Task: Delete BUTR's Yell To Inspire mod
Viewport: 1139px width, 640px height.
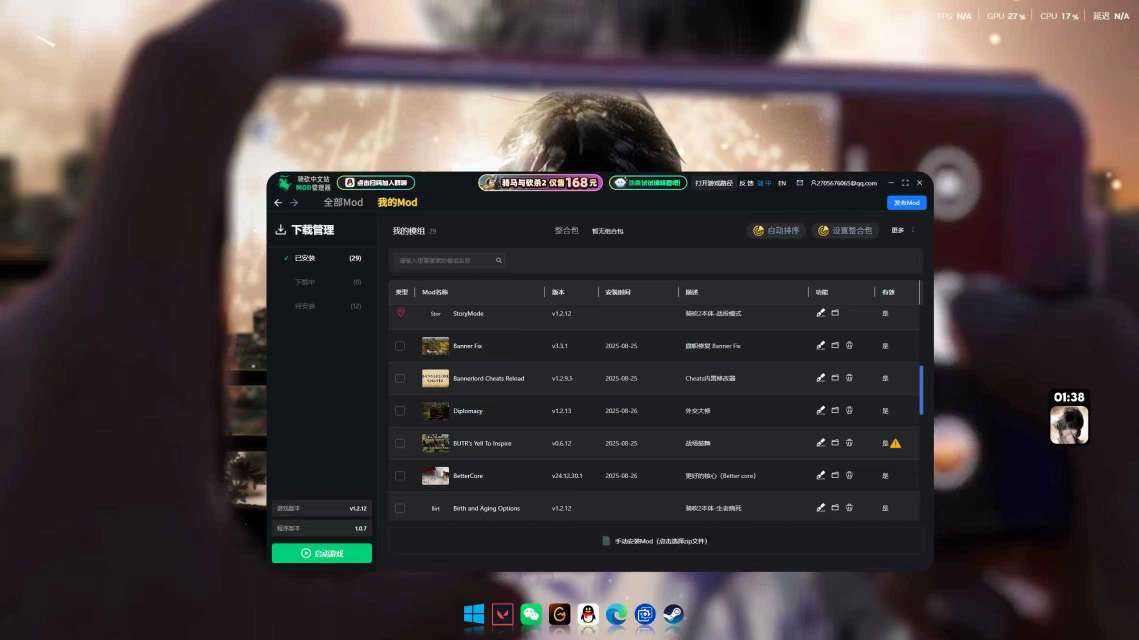Action: tap(849, 442)
